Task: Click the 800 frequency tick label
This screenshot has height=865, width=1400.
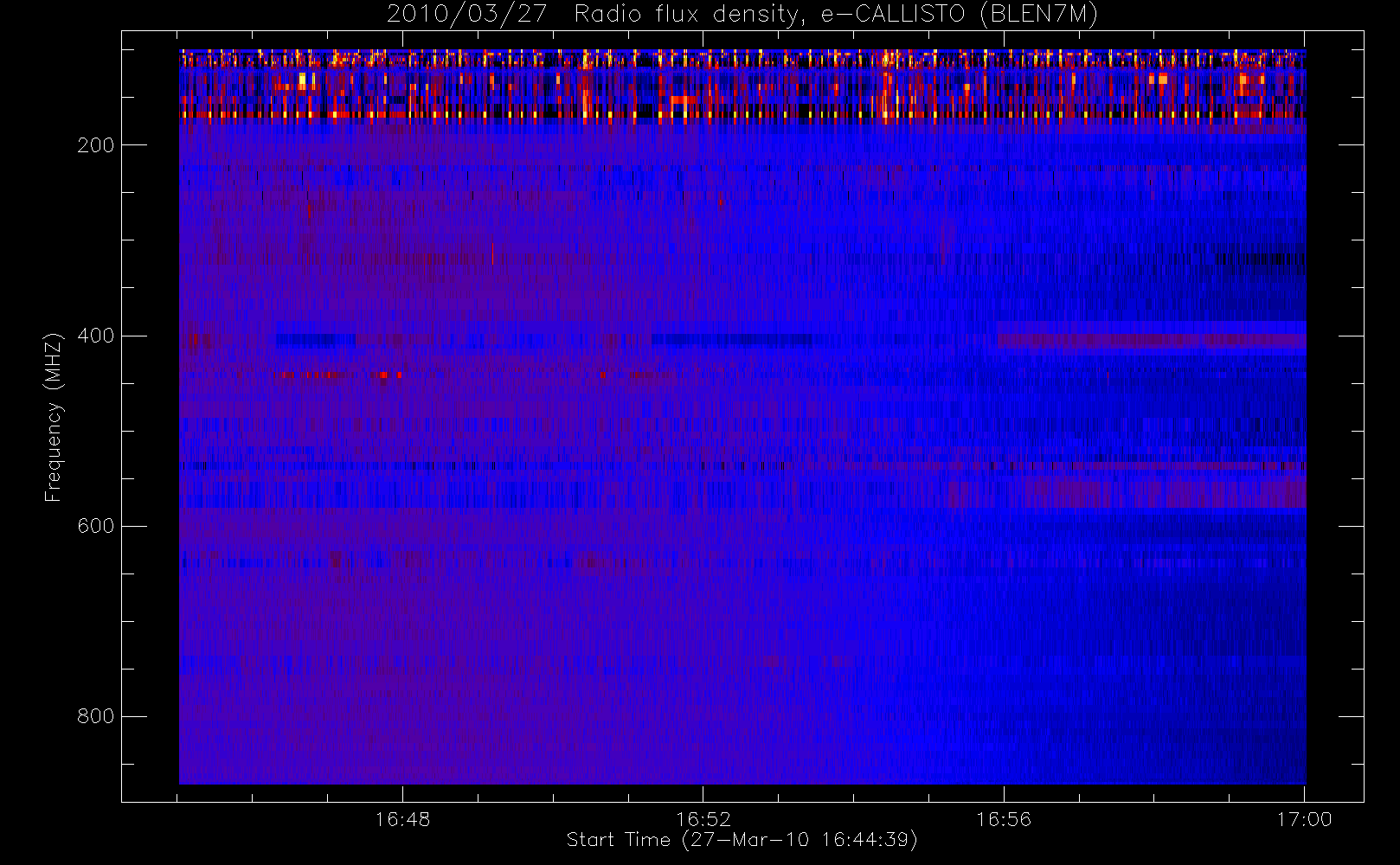Action: (x=95, y=716)
